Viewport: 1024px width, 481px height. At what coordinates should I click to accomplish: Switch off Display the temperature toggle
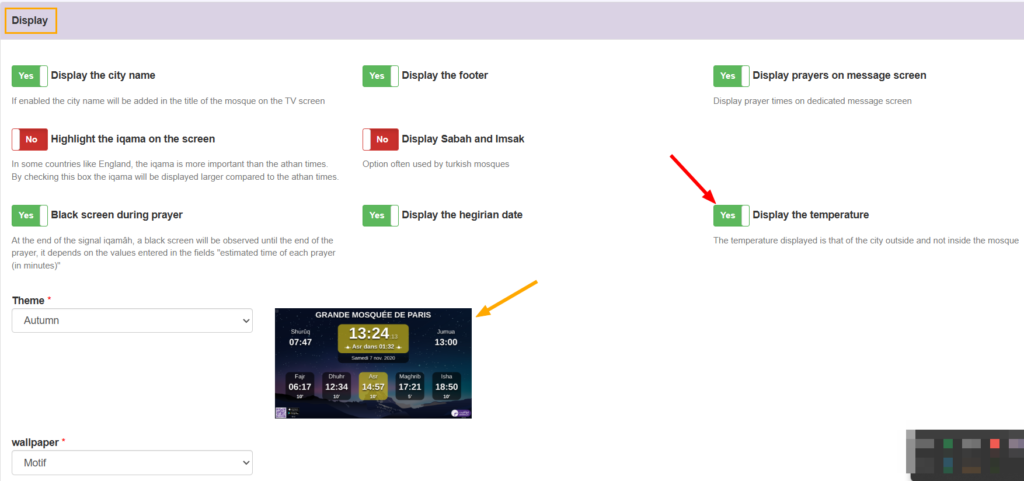tap(731, 215)
